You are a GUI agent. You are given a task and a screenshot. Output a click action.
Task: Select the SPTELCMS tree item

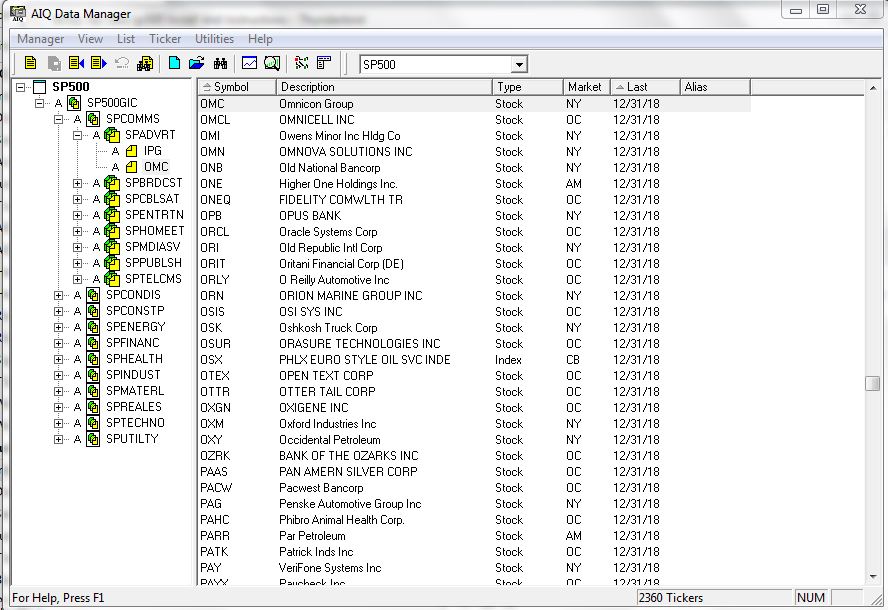[x=153, y=279]
